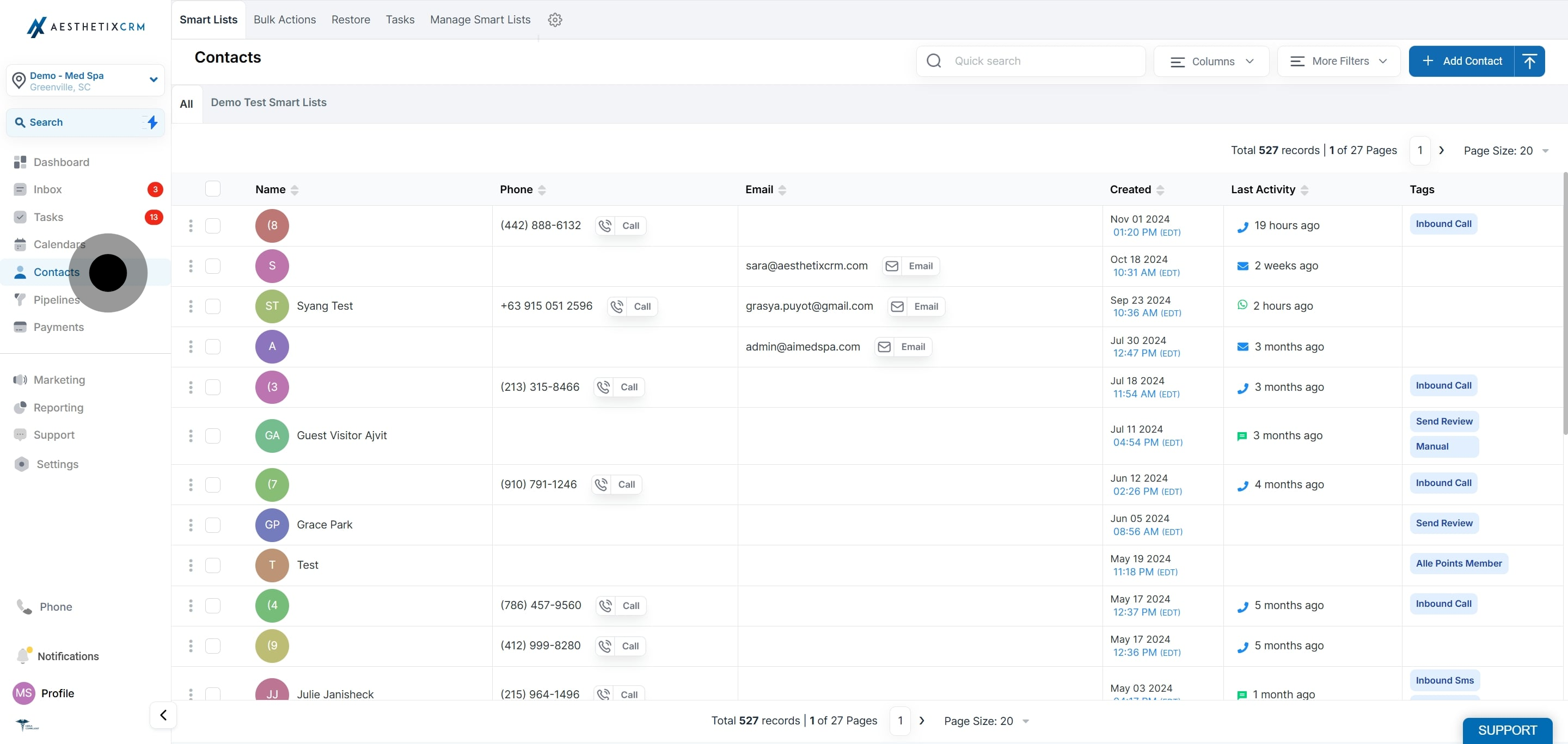The image size is (1568, 744).
Task: Click the Notifications bell icon
Action: pyautogui.click(x=23, y=656)
